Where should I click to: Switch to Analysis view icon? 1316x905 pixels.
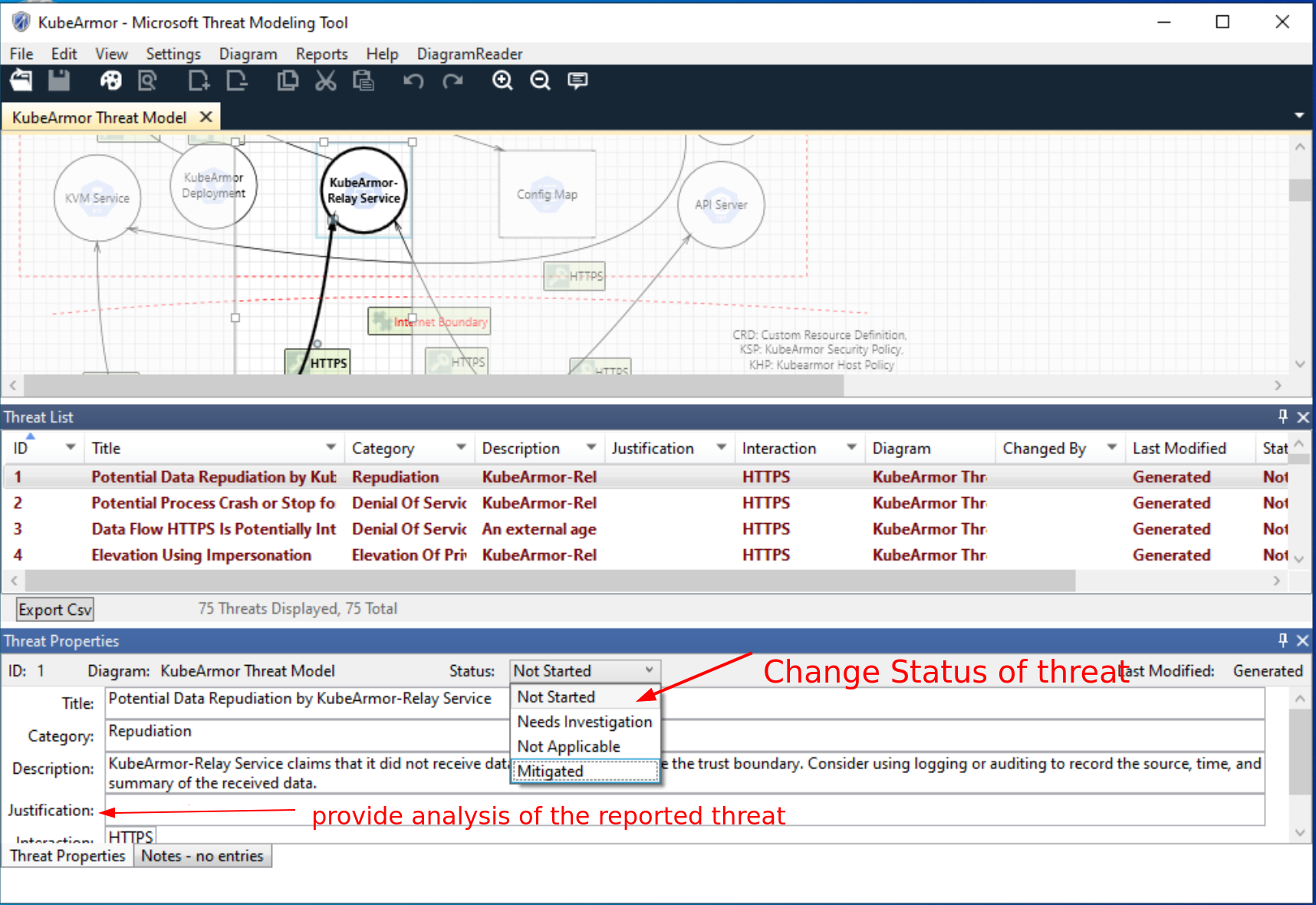[x=147, y=81]
